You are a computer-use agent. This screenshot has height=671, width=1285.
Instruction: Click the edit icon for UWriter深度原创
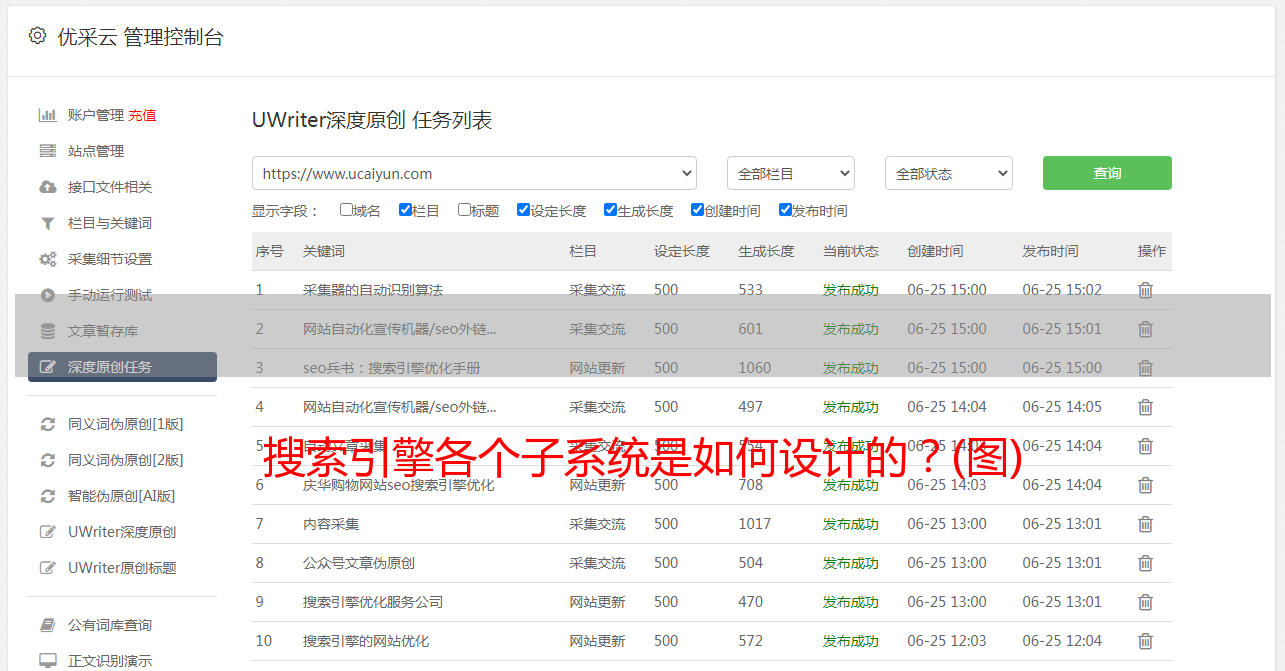point(47,532)
